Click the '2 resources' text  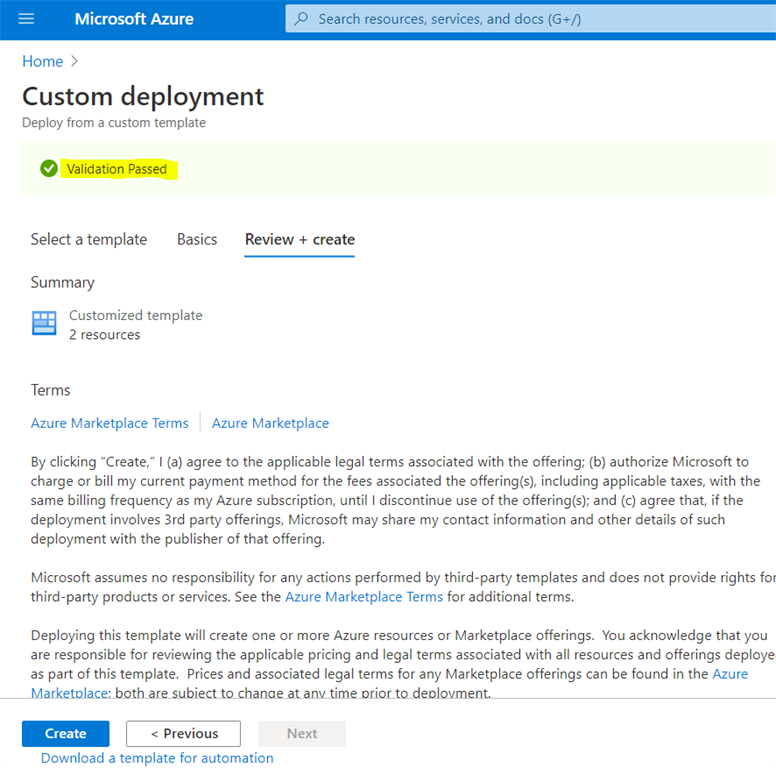(104, 335)
